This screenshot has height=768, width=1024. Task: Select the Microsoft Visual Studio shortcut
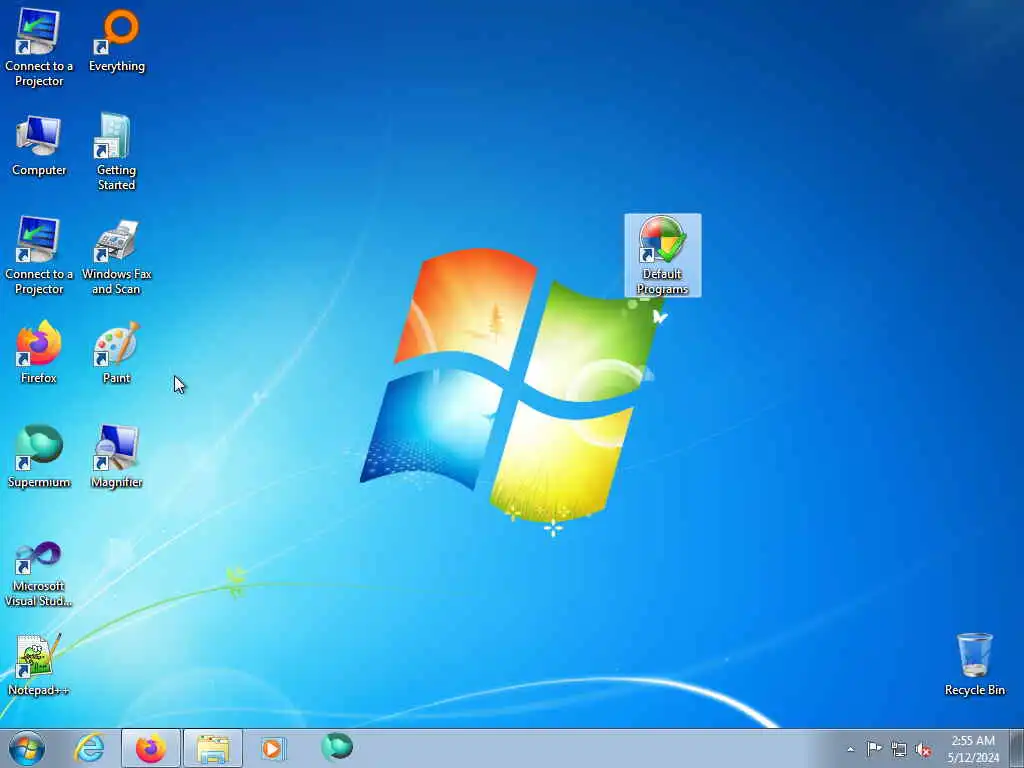[x=39, y=574]
